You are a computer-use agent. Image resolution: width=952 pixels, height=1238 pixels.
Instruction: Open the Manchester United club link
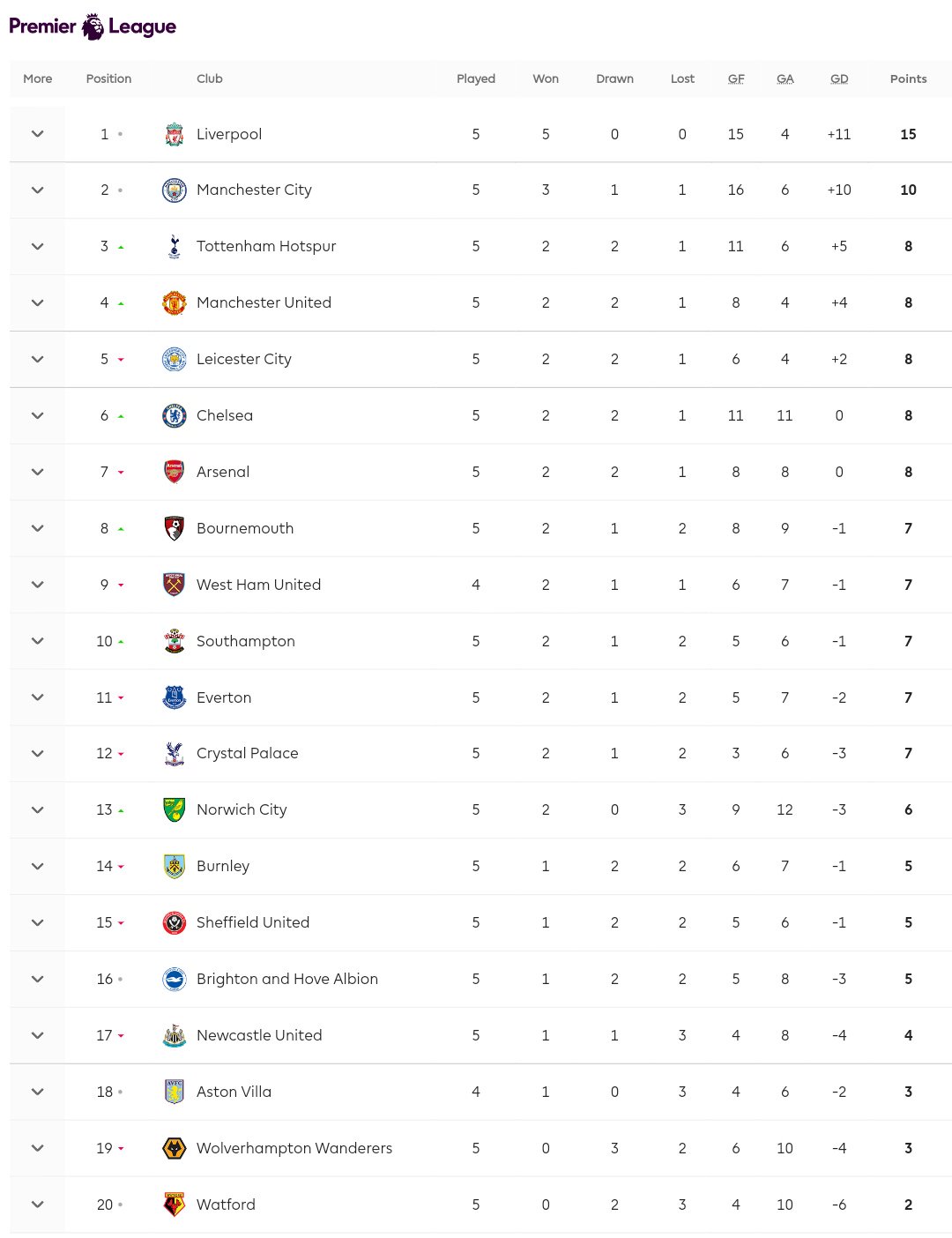264,302
